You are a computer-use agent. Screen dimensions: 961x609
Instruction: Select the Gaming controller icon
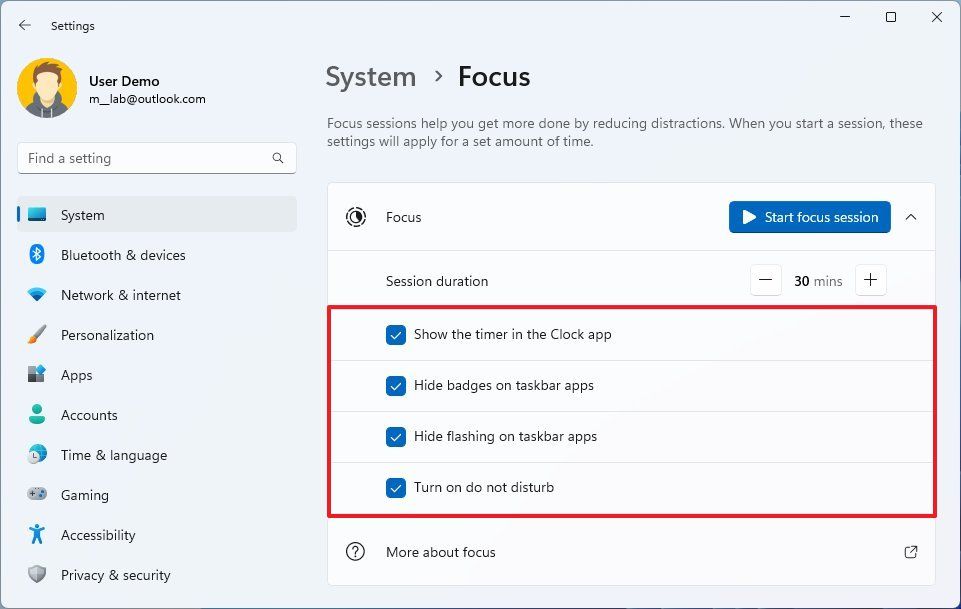35,495
